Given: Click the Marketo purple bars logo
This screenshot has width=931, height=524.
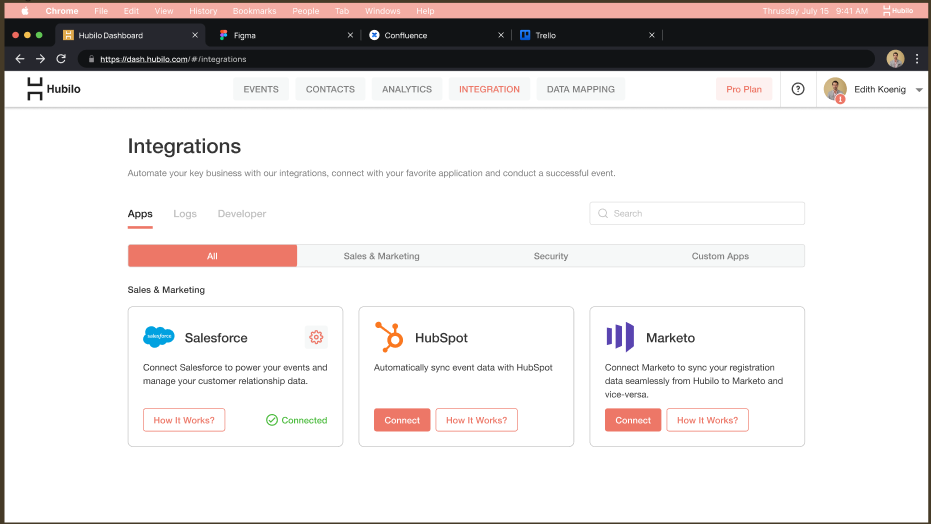Looking at the screenshot, I should [620, 336].
